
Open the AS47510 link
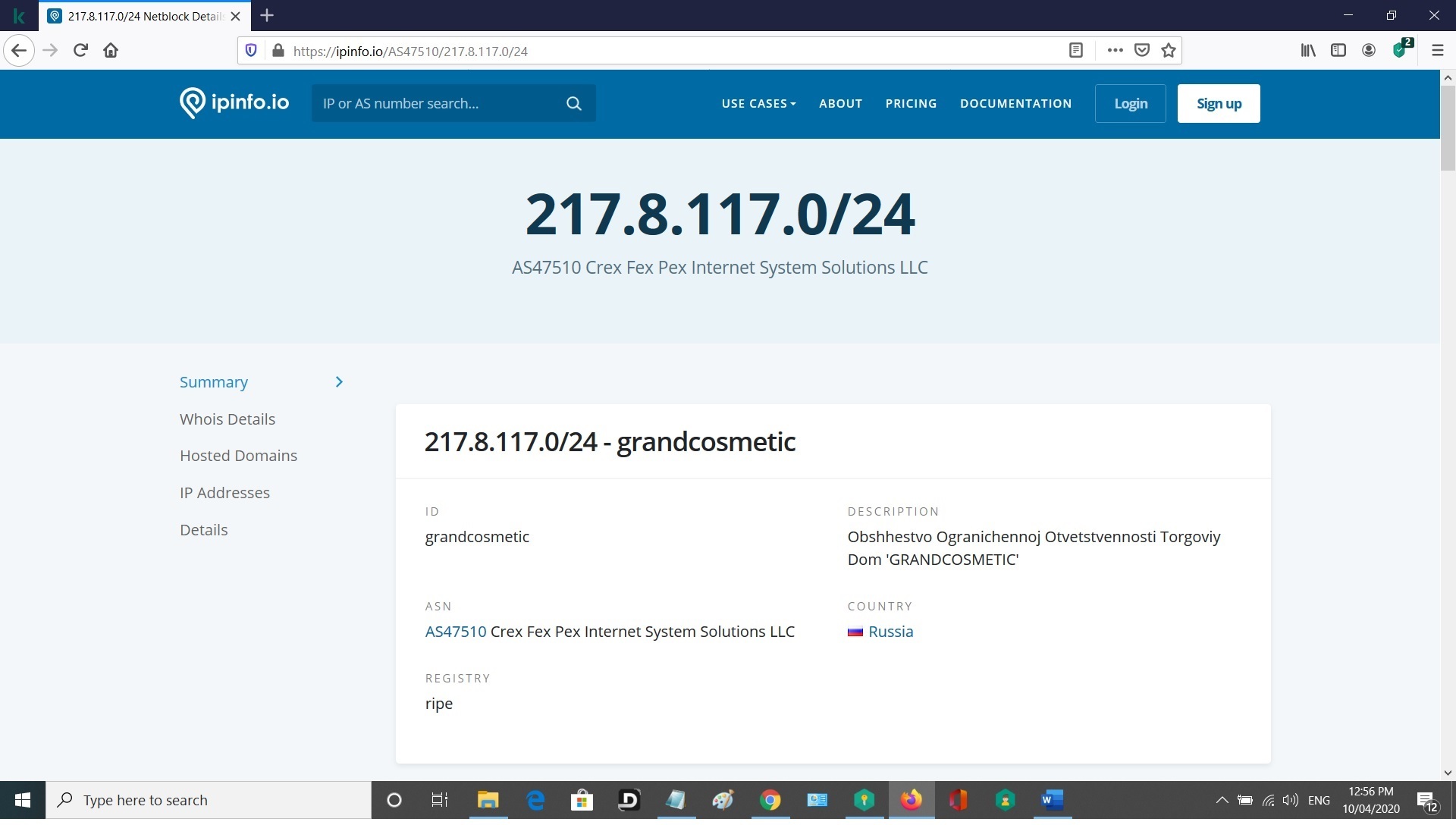456,632
